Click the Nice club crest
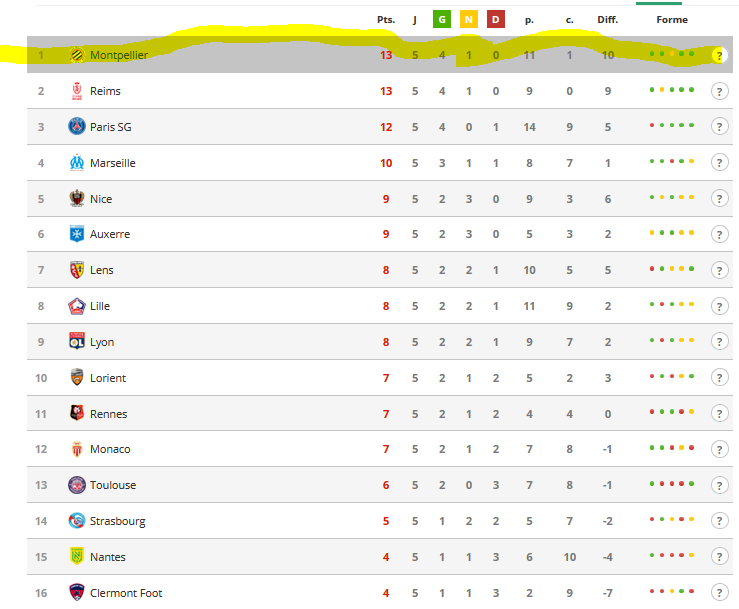This screenshot has height=609, width=739. 77,198
